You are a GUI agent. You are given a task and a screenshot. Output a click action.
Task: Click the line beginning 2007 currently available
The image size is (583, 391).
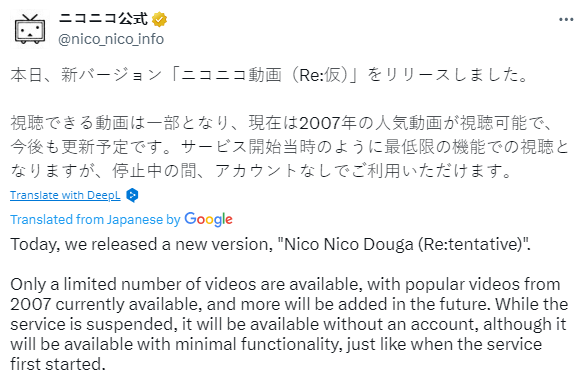point(289,304)
